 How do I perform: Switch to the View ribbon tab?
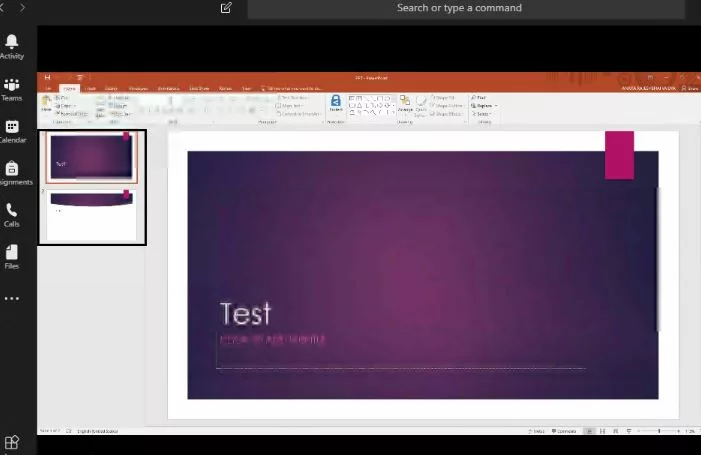point(247,88)
